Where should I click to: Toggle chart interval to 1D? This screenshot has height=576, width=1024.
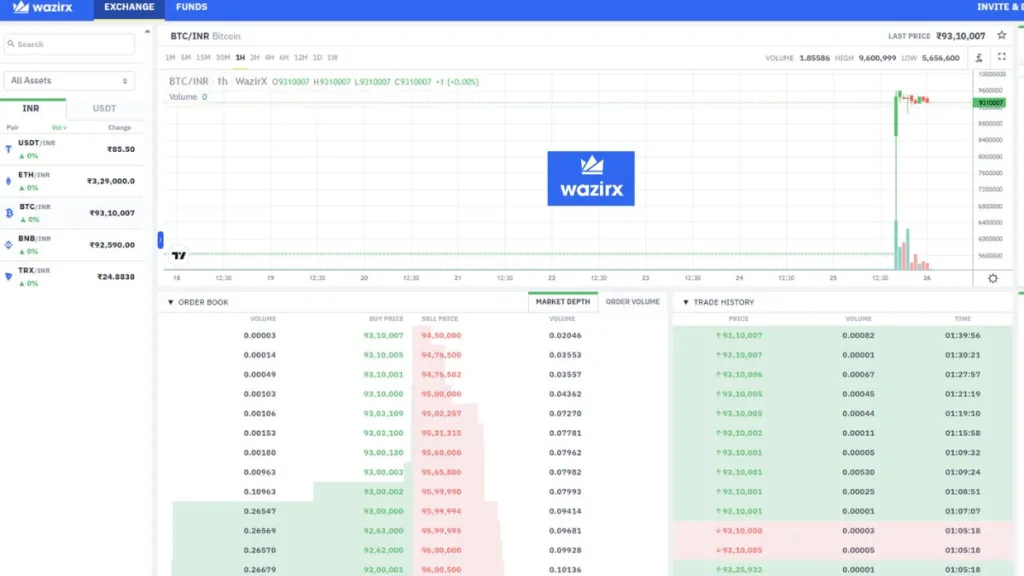tap(317, 57)
